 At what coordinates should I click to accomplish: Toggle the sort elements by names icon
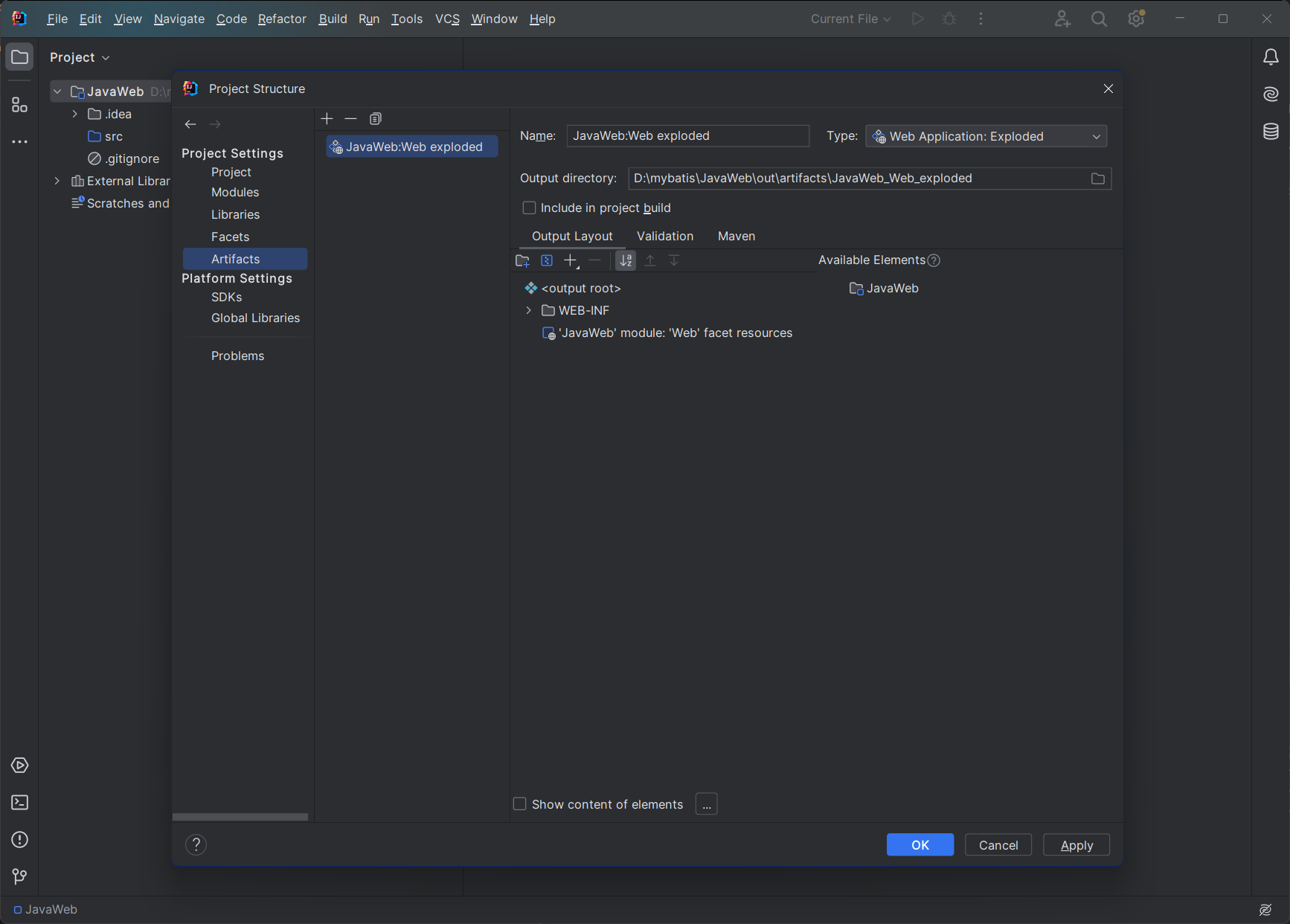[x=626, y=260]
